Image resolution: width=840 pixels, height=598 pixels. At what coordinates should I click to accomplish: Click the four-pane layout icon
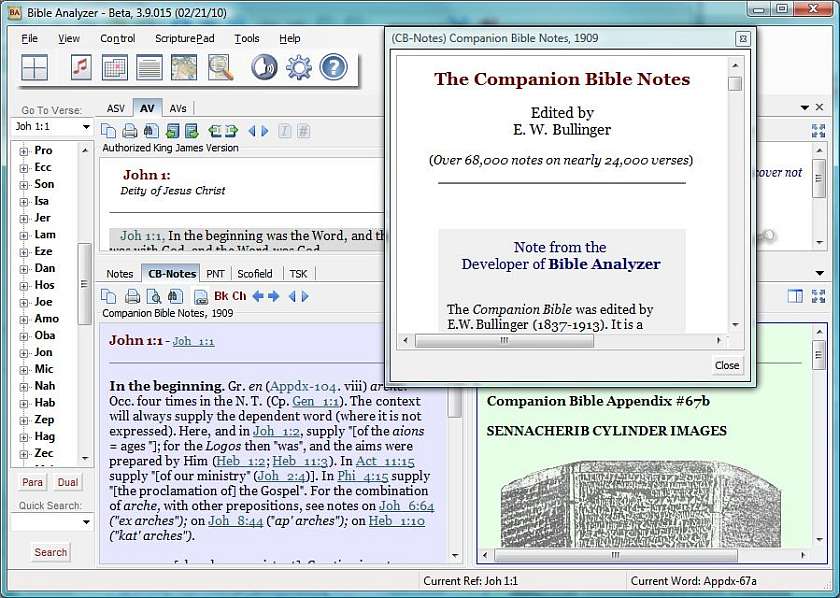coord(35,67)
